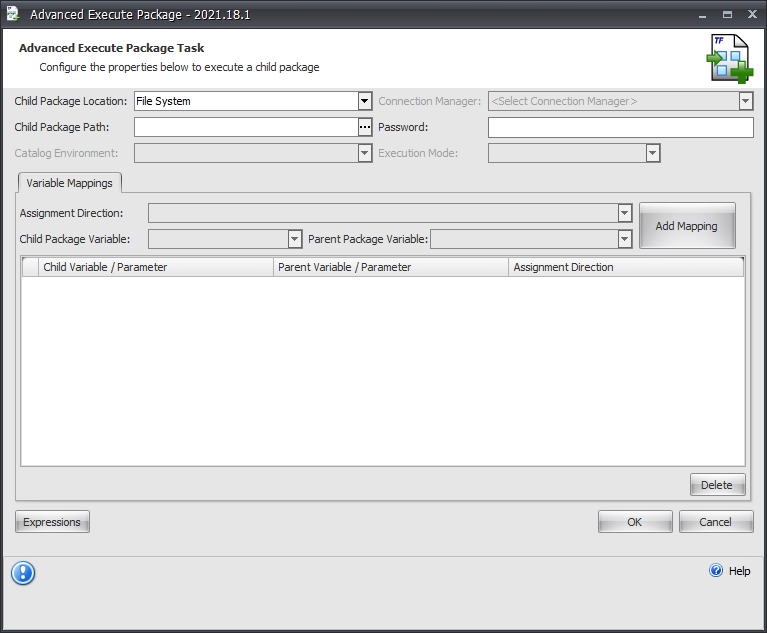
Task: Open the Assignment Direction dropdown
Action: [625, 213]
